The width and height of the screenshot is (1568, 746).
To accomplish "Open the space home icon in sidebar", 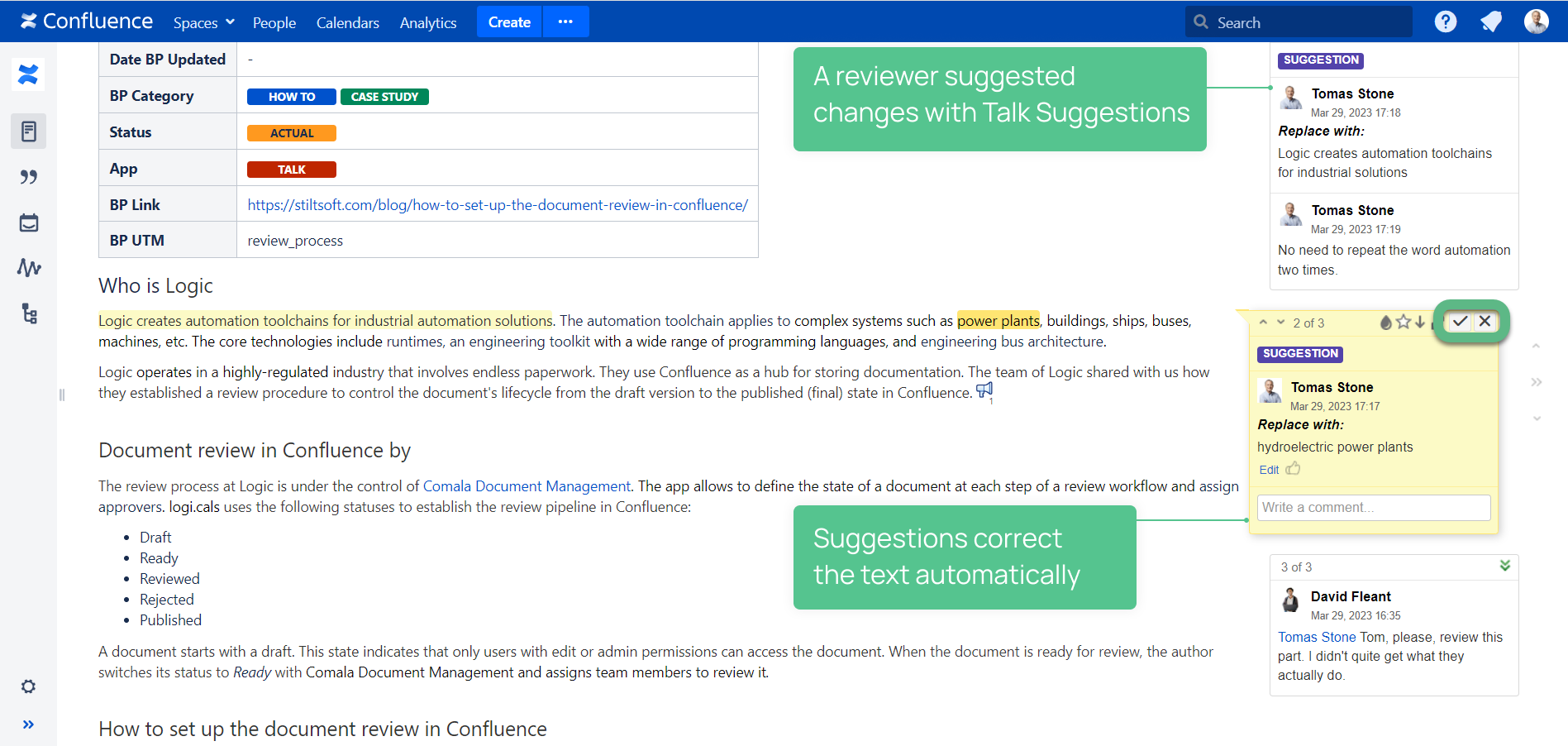I will [x=28, y=75].
